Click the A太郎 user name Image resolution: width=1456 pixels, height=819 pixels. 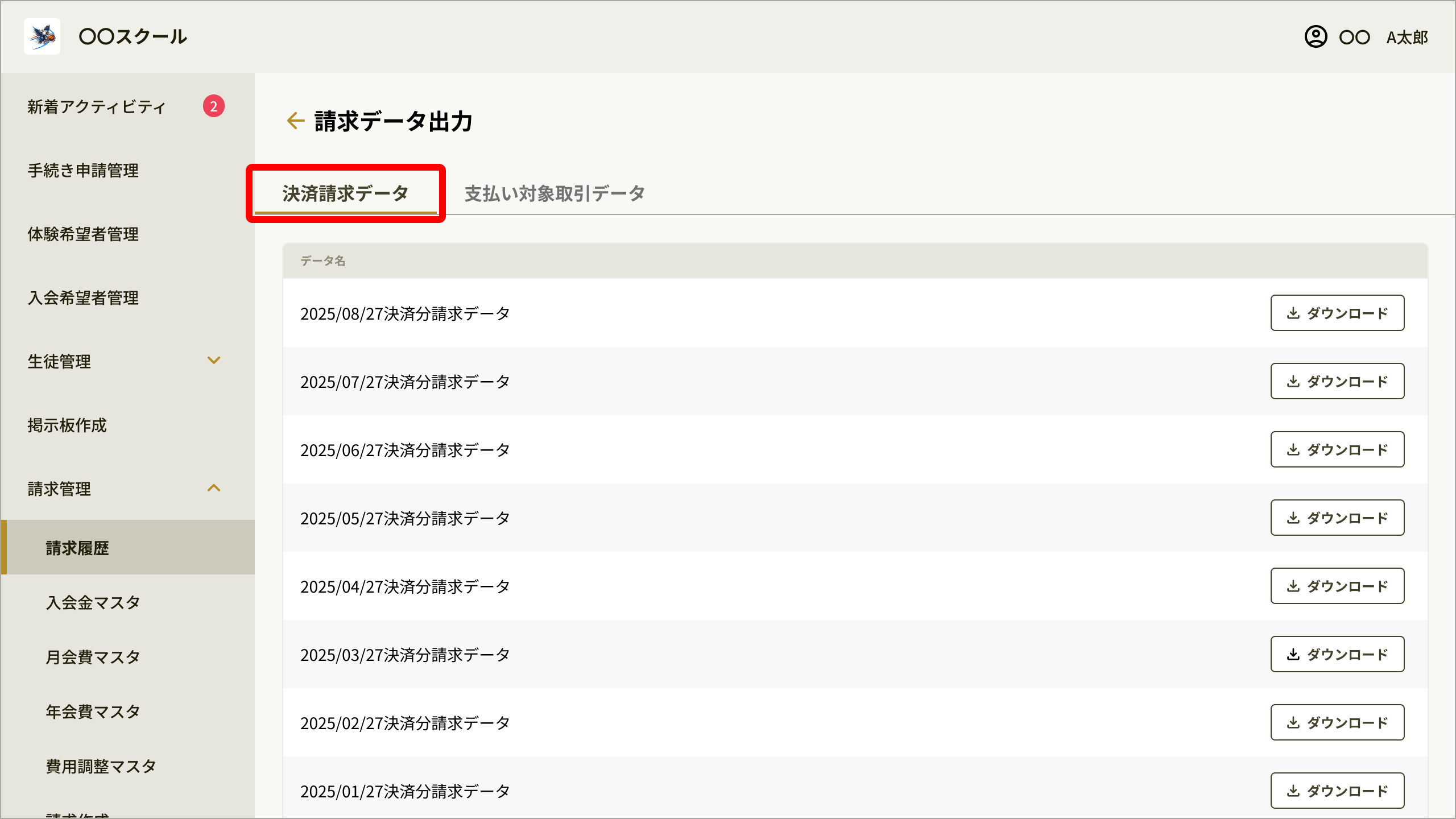tap(1407, 38)
